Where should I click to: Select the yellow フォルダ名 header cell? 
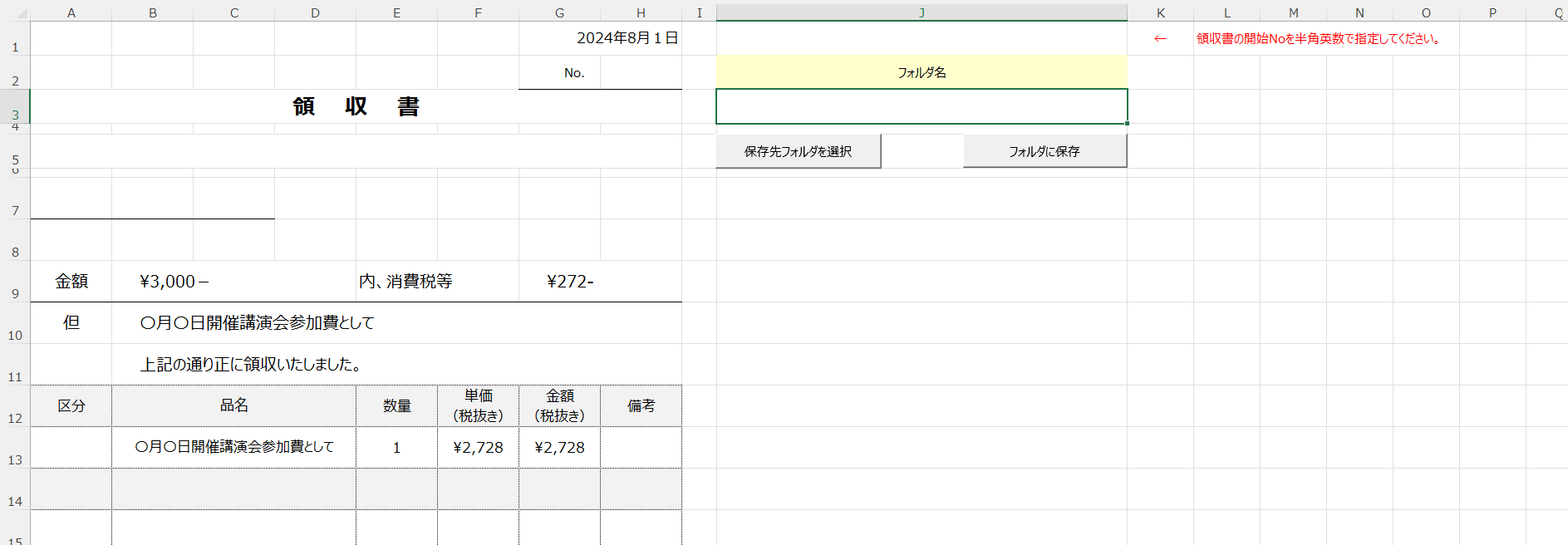click(x=921, y=72)
